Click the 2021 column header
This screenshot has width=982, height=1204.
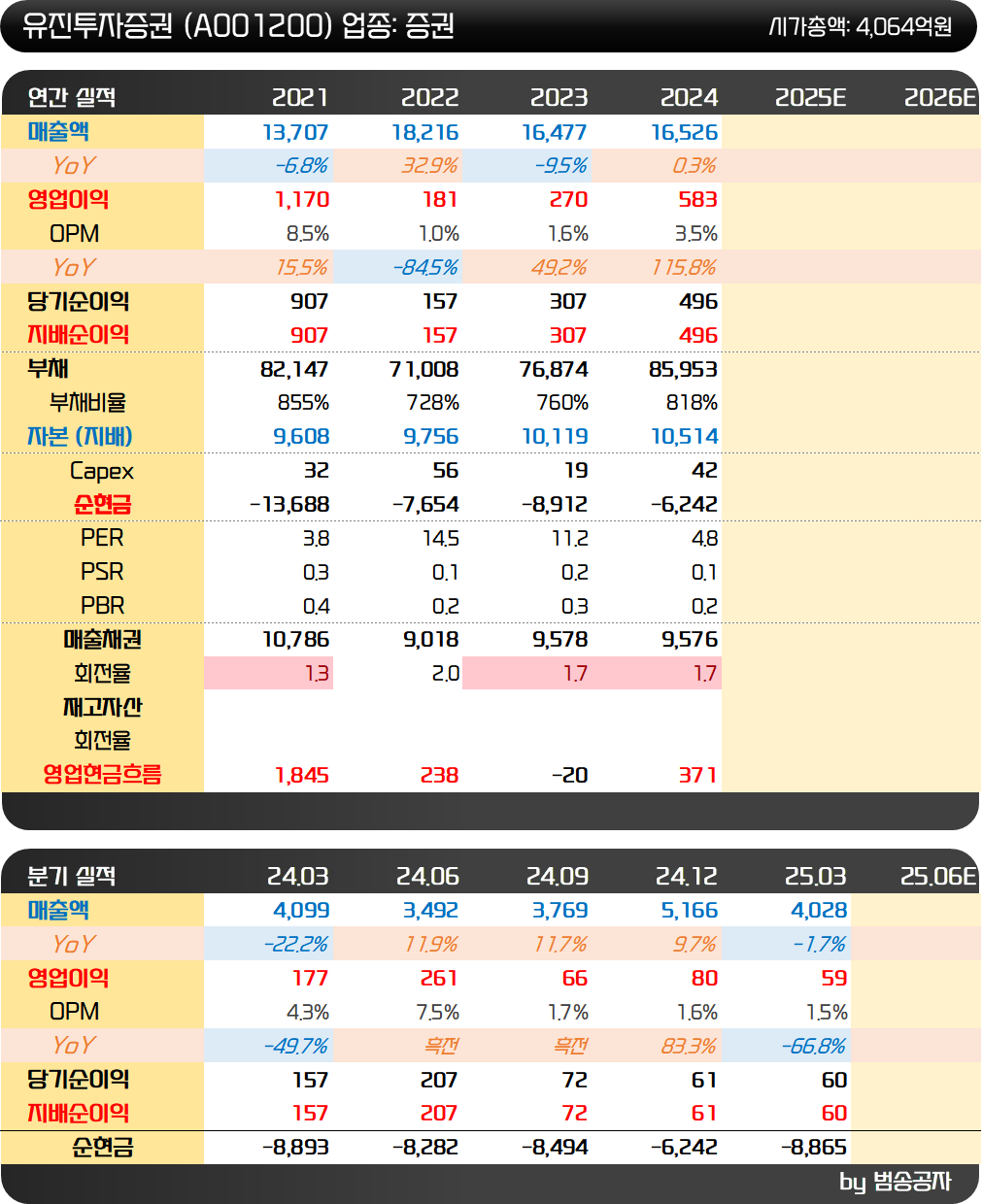(x=300, y=97)
